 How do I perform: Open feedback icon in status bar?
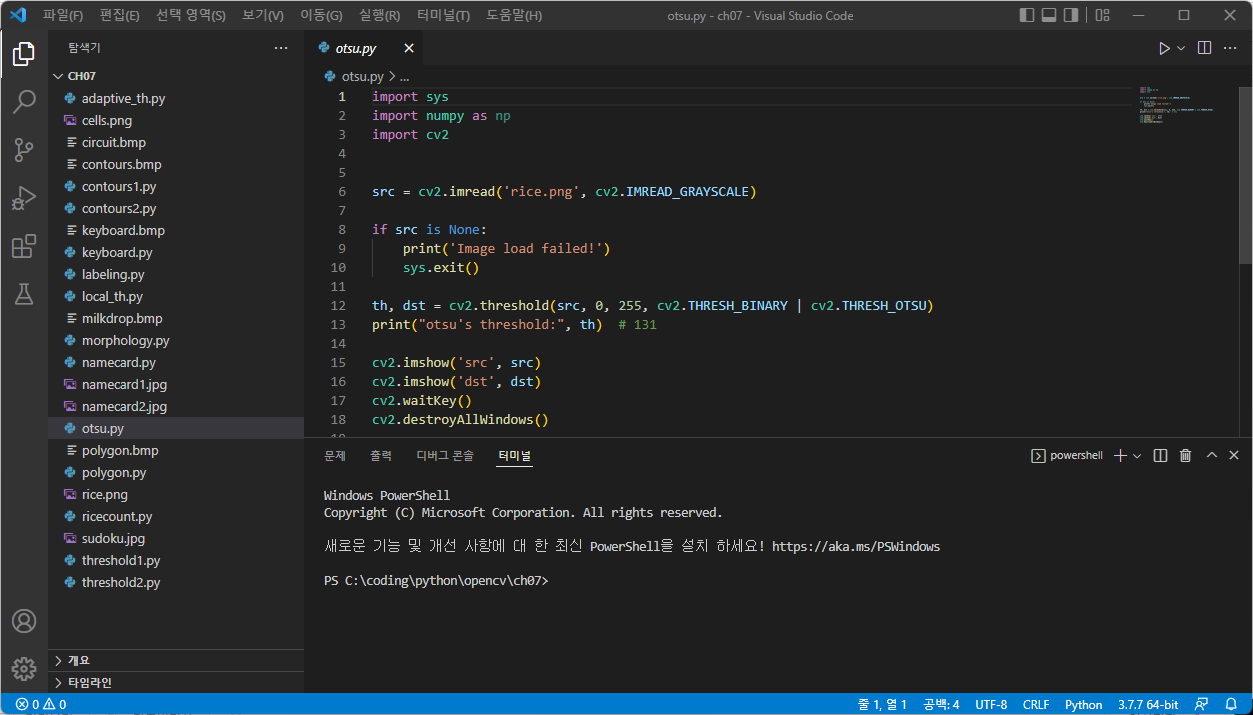[x=1201, y=704]
